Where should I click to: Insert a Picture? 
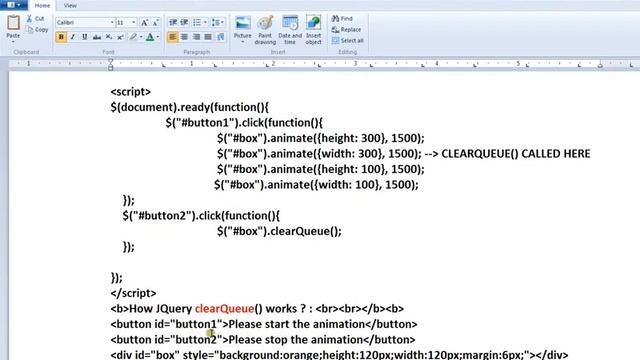coord(242,27)
